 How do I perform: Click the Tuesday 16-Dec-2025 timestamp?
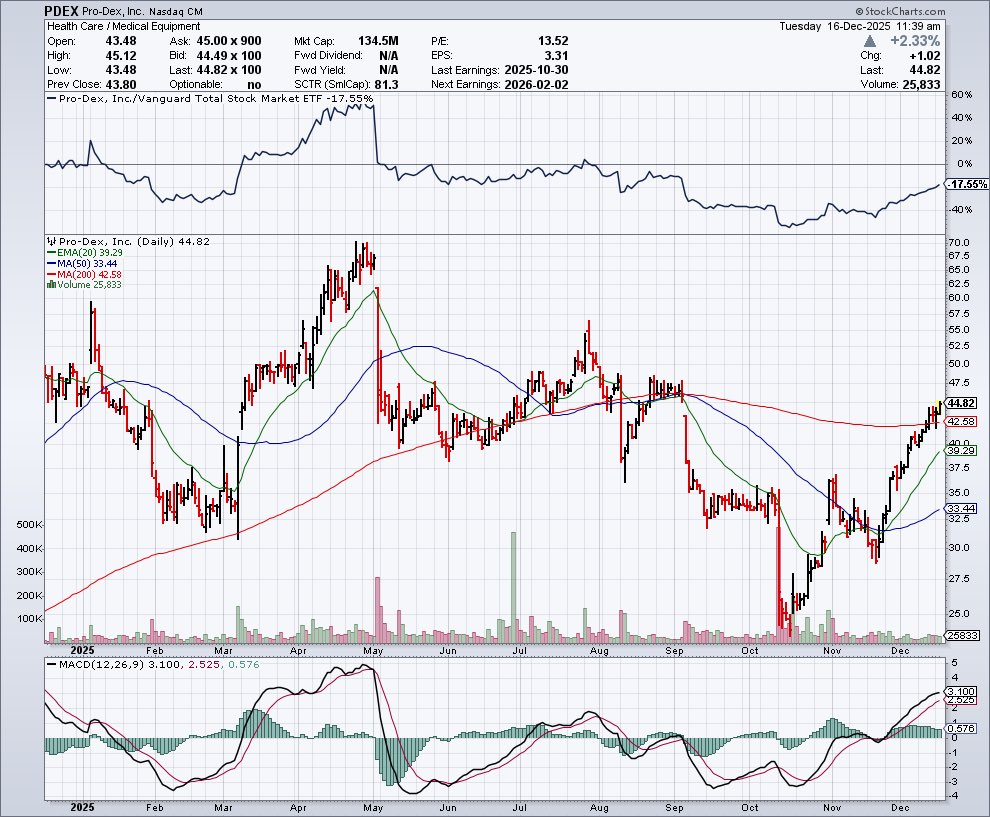point(859,27)
